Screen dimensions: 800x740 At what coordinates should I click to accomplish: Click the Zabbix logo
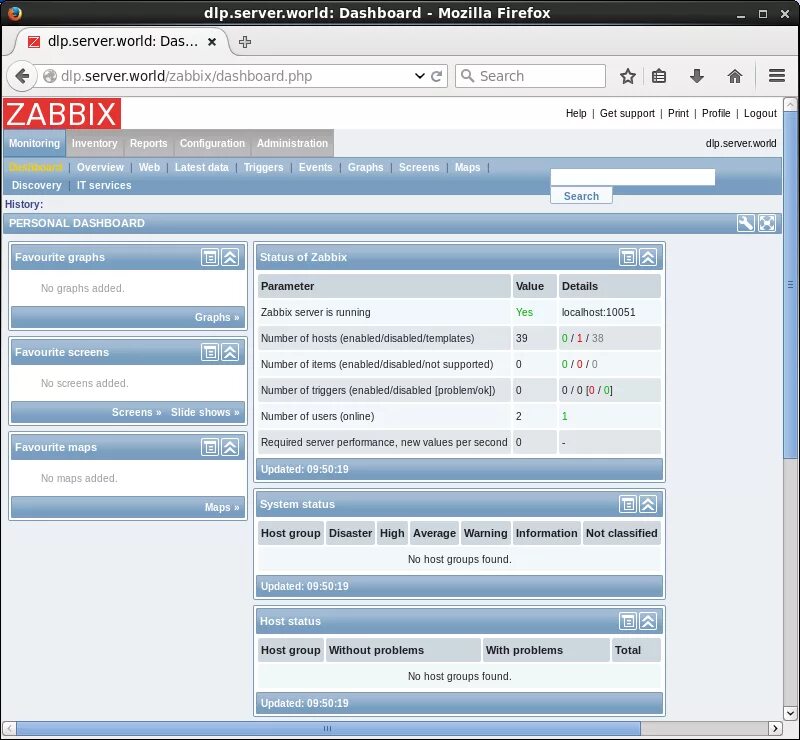click(62, 113)
